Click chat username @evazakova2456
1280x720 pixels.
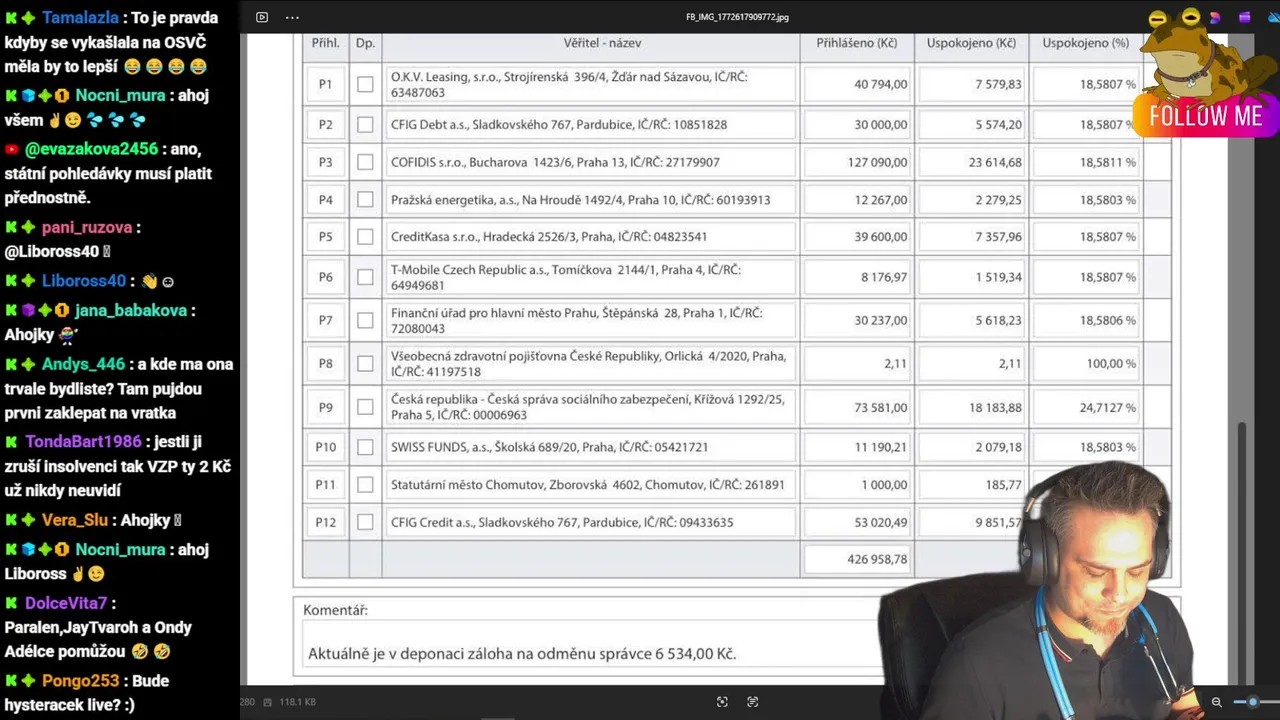(x=91, y=149)
